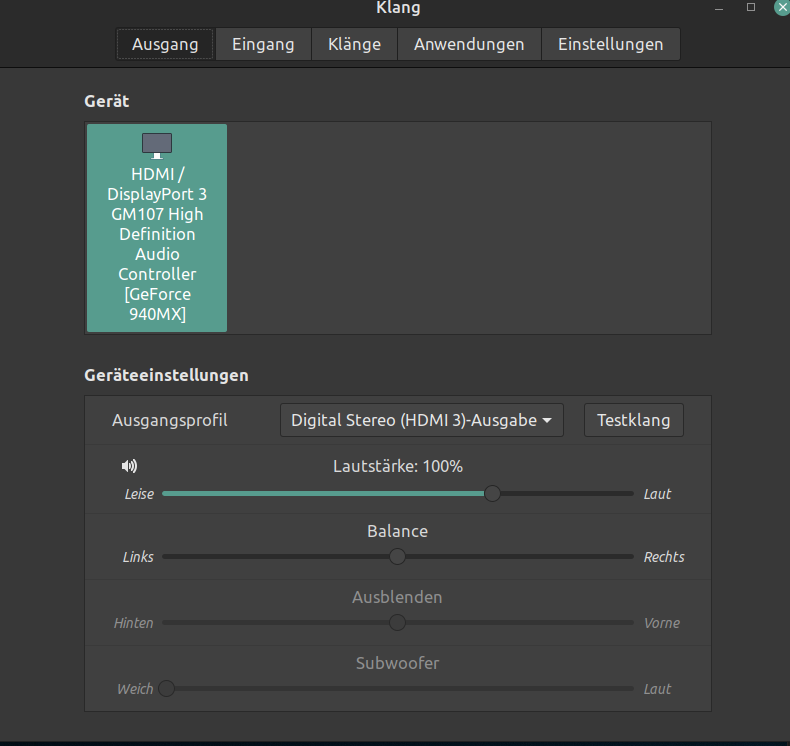
Task: Click the Rechts balance label
Action: (x=664, y=557)
